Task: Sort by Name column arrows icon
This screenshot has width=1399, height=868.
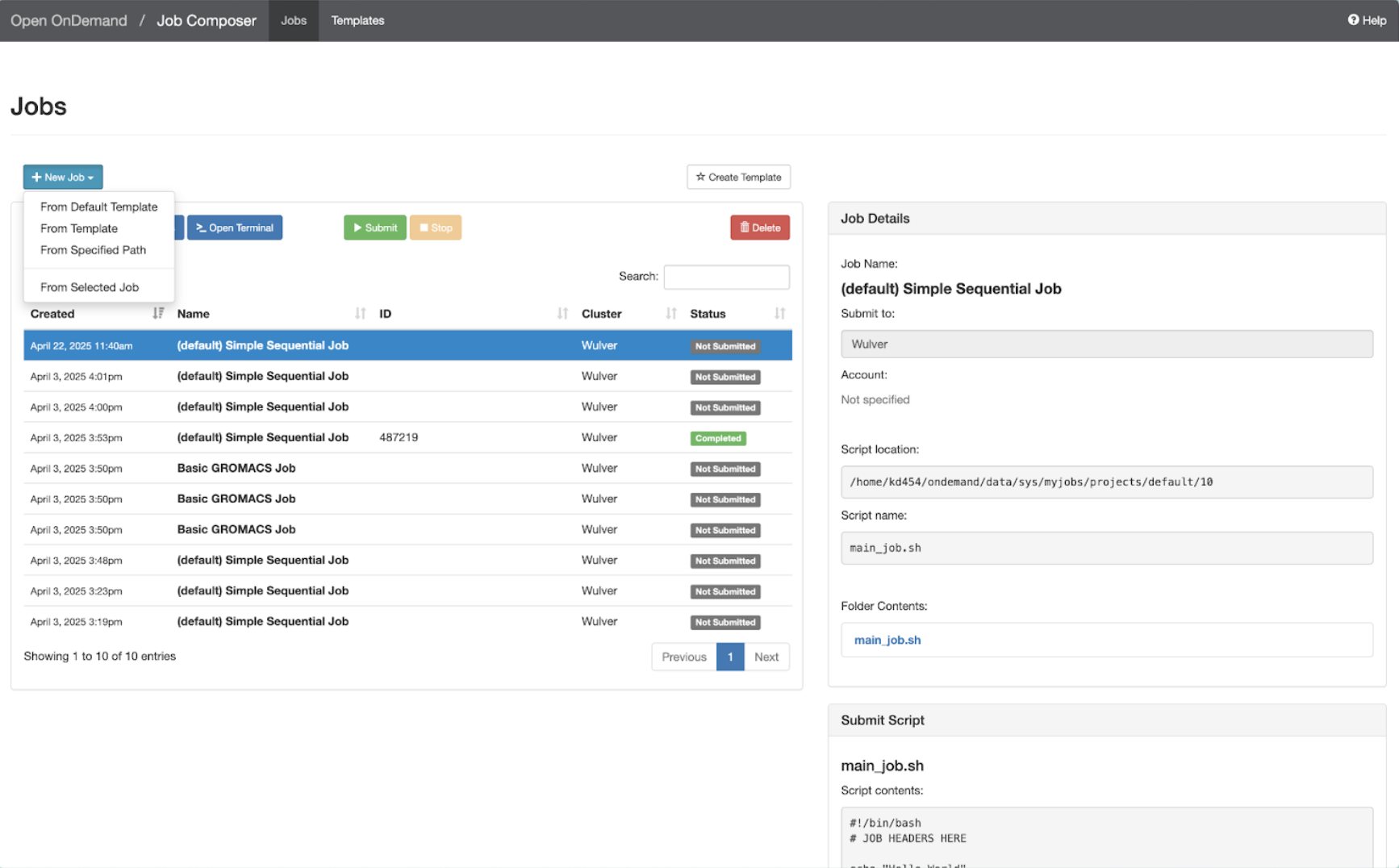Action: click(x=360, y=313)
